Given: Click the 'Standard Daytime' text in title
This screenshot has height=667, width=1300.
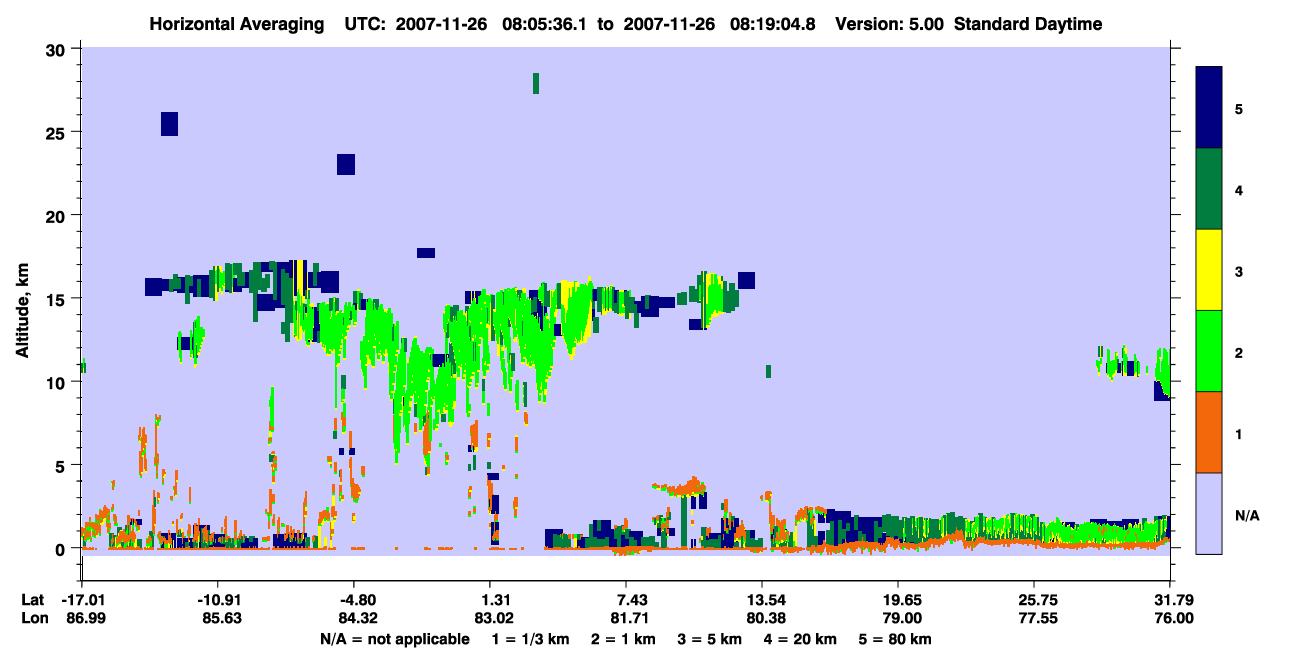Looking at the screenshot, I should [1028, 24].
